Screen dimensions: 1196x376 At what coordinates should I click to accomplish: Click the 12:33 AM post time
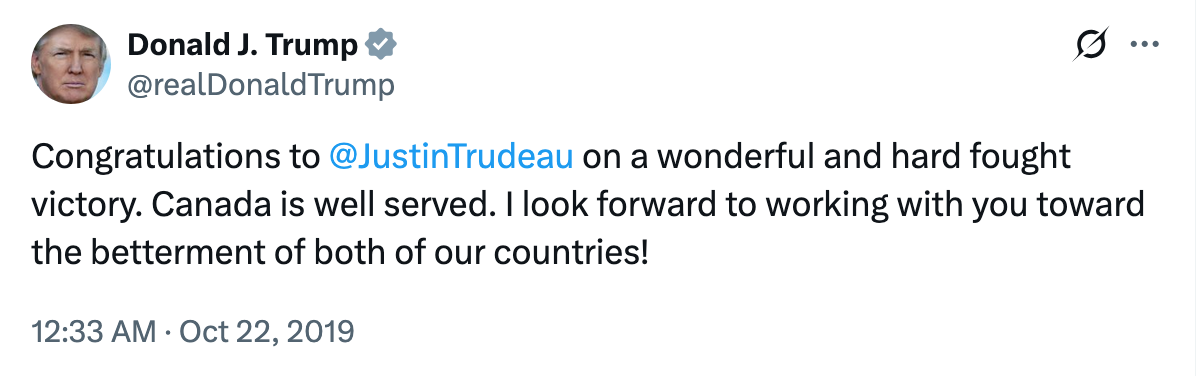pos(91,332)
